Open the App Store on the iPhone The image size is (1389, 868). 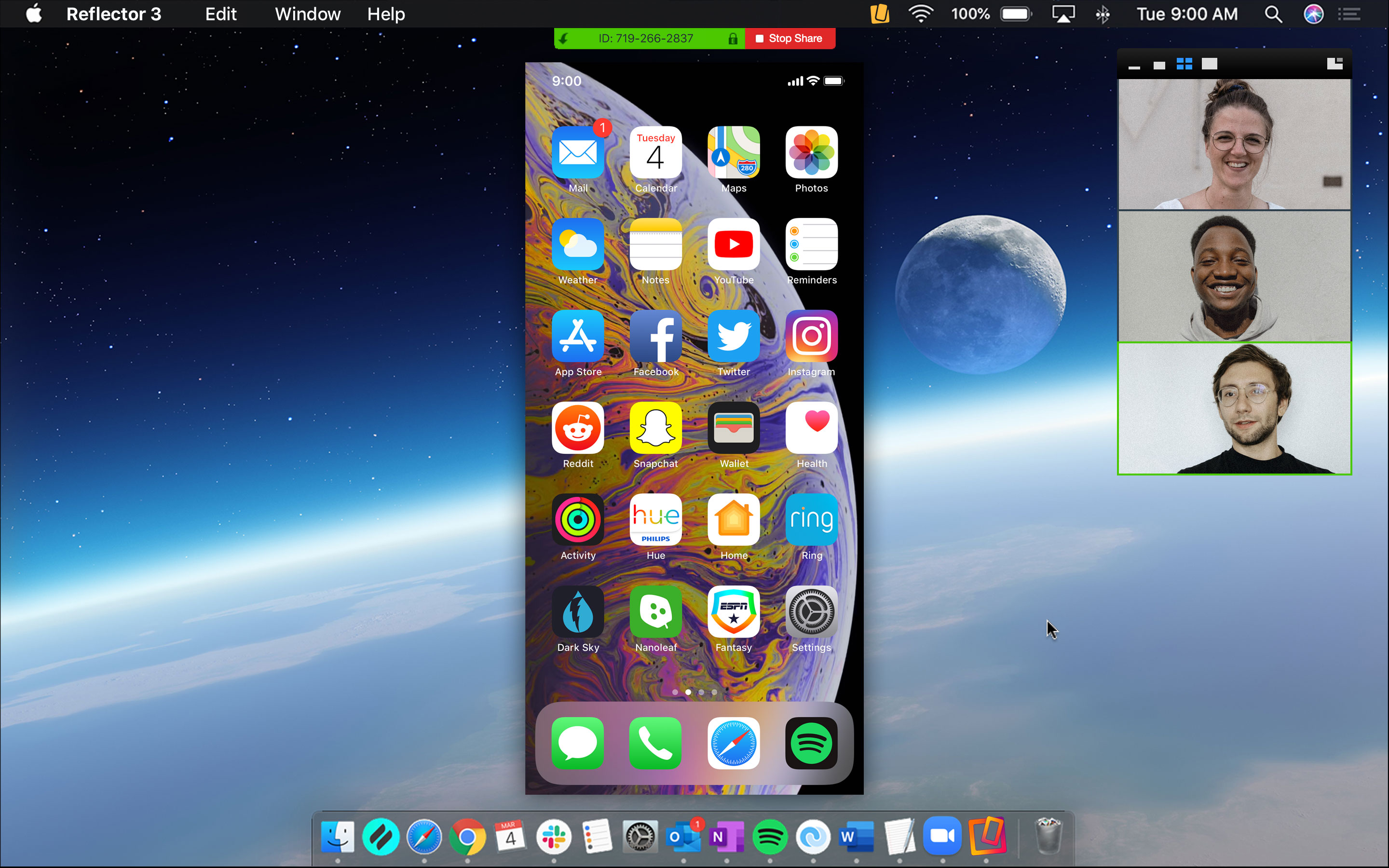tap(577, 337)
